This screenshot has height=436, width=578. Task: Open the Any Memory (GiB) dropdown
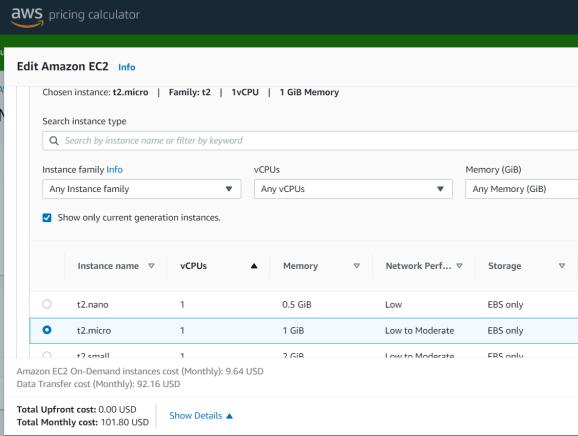click(522, 189)
